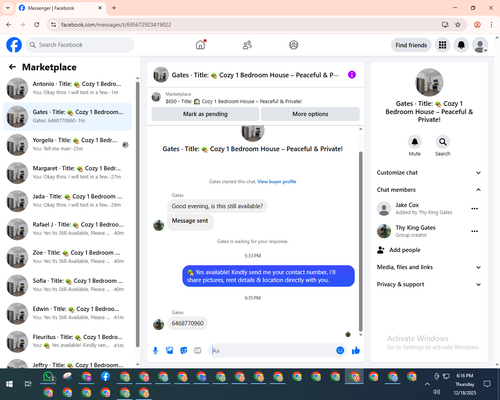Open the notifications bell in the header

pos(461,45)
